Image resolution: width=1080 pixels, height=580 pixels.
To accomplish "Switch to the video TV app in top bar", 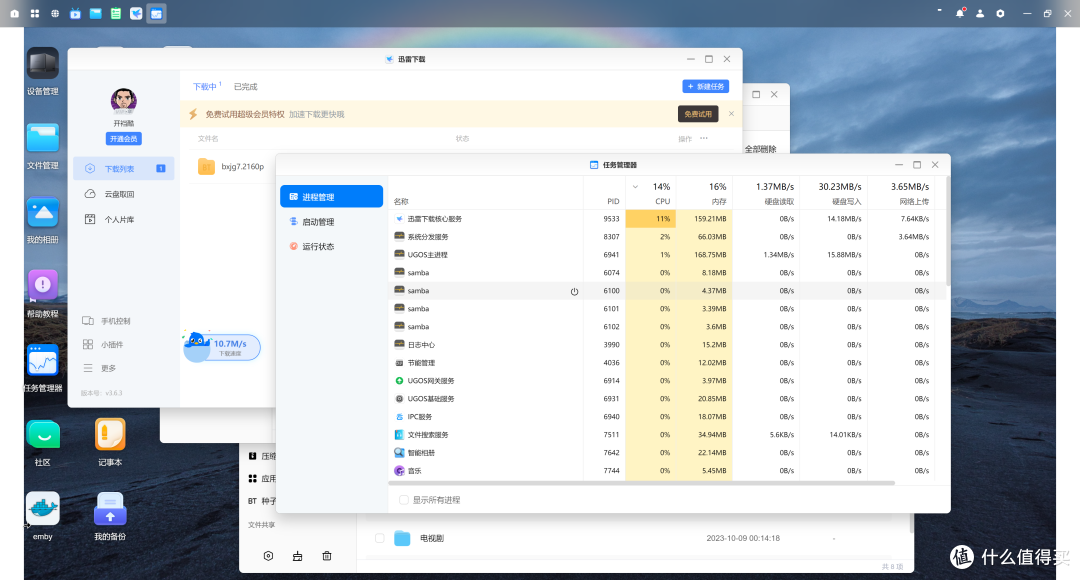I will (75, 13).
